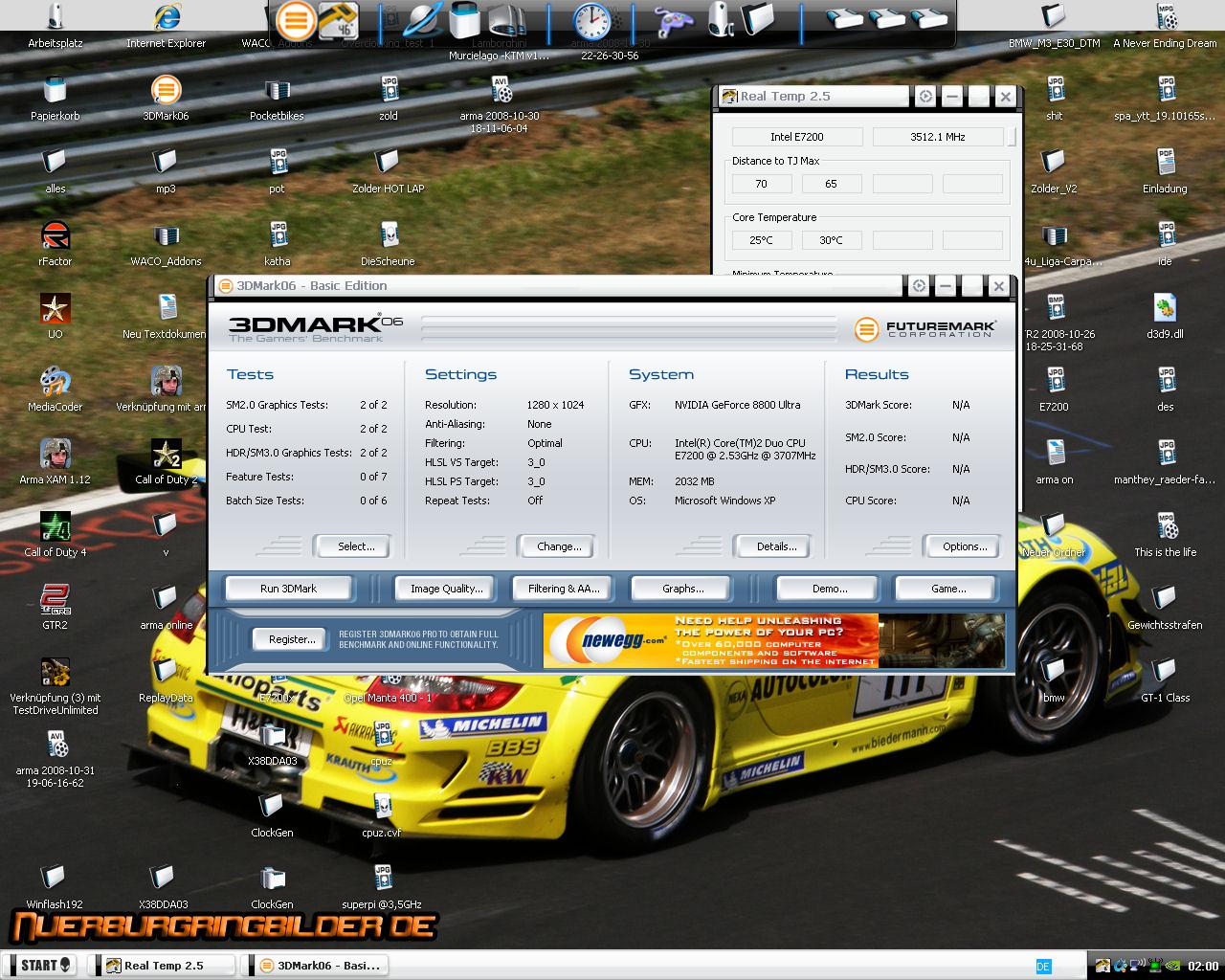
Task: Select the Papierkorb desktop icon
Action: coord(56,99)
